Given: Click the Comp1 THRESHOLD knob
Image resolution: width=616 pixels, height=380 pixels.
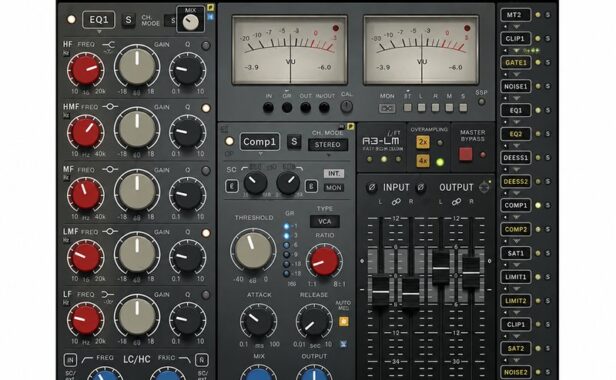Looking at the screenshot, I should [253, 250].
